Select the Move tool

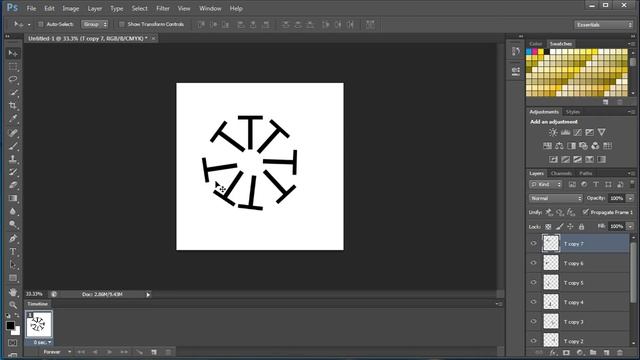(13, 53)
